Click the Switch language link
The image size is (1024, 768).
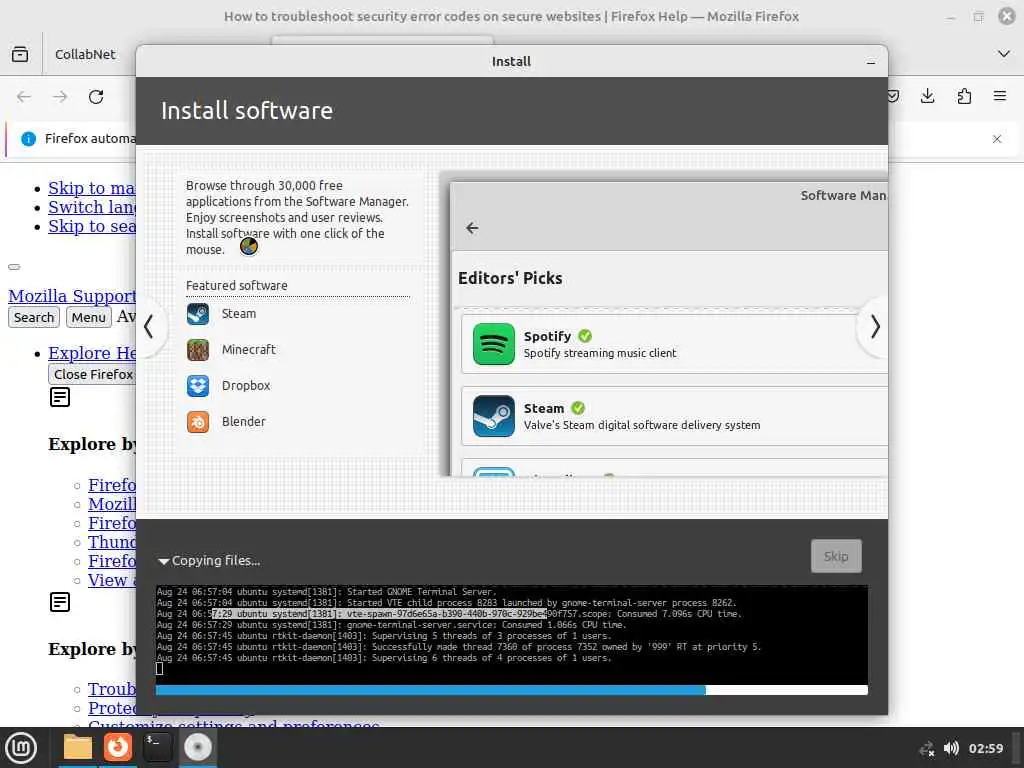pyautogui.click(x=92, y=207)
